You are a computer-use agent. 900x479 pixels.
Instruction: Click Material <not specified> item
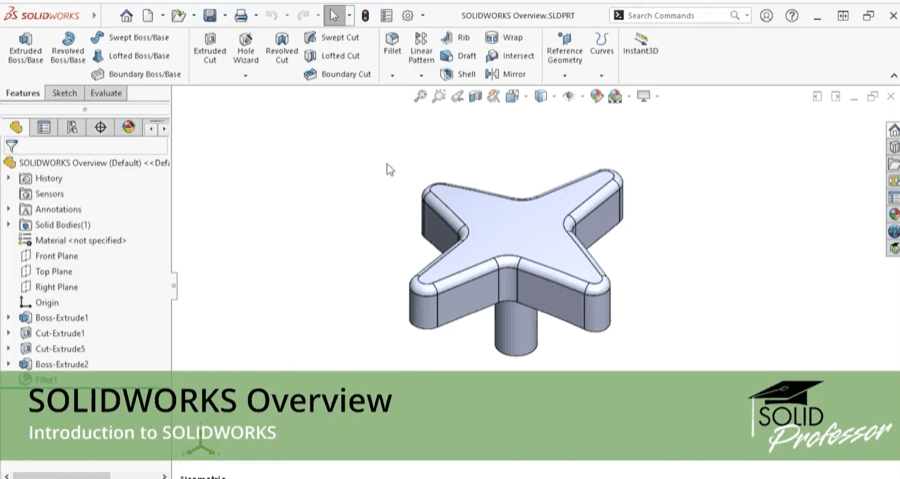coord(72,240)
